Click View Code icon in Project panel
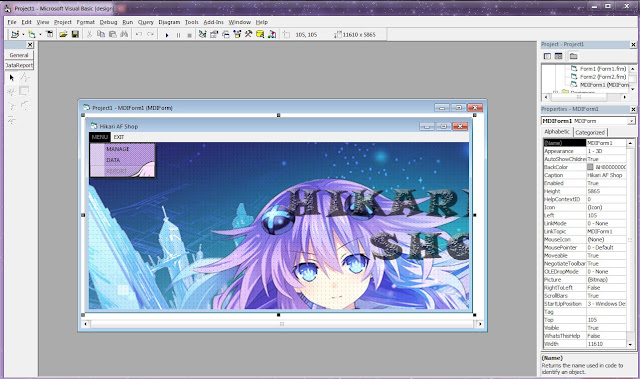640x379 pixels. pyautogui.click(x=547, y=56)
